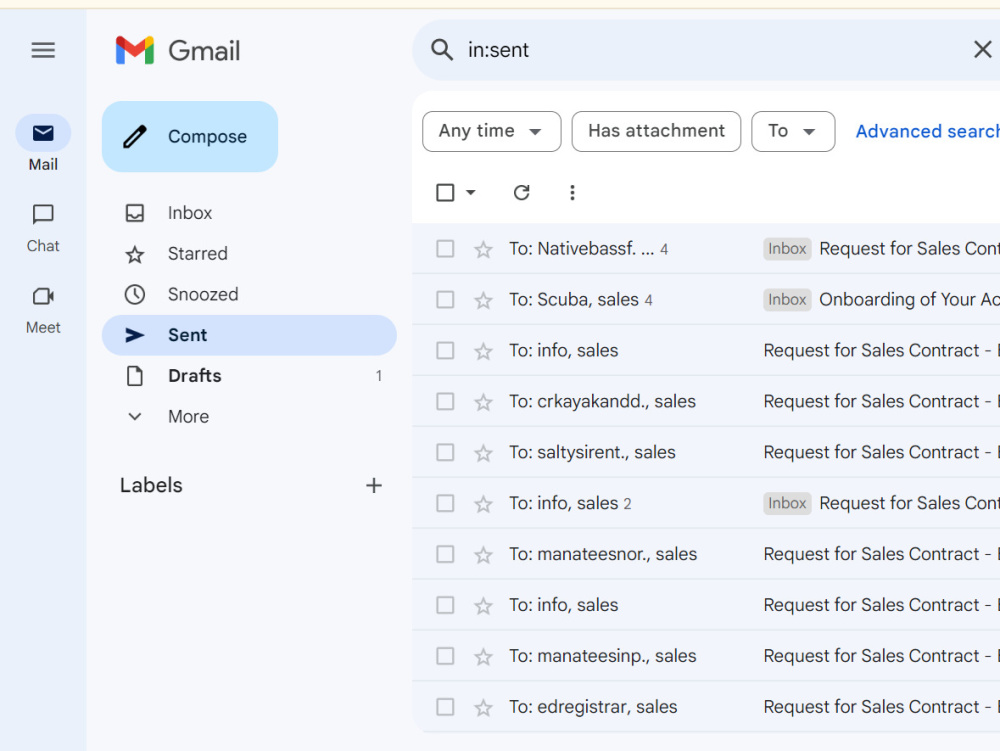Open Advanced search link
Viewport: 1000px width, 751px height.
(927, 131)
